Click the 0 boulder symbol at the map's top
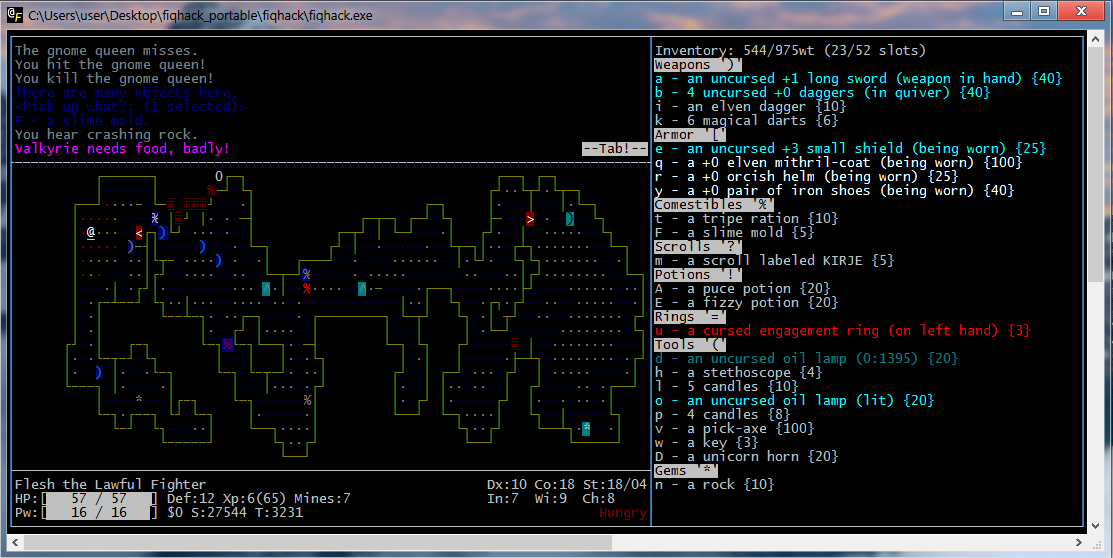 pos(219,176)
